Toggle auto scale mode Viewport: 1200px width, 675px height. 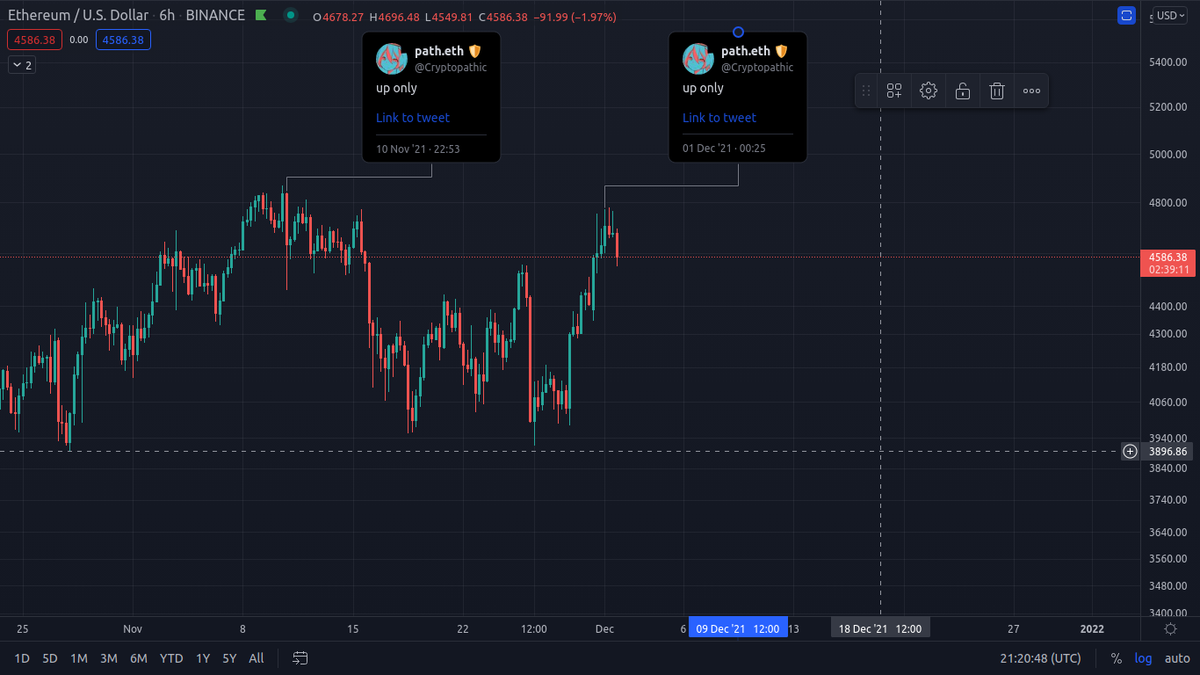(x=1176, y=658)
